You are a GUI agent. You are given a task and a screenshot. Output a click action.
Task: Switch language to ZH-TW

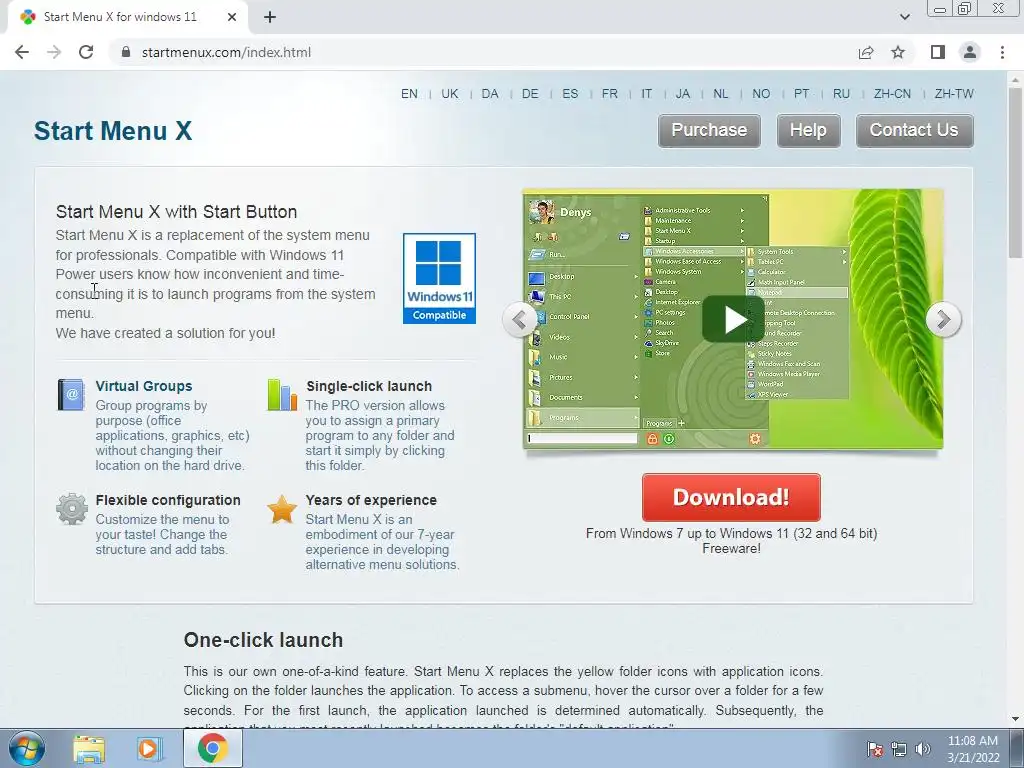tap(954, 93)
